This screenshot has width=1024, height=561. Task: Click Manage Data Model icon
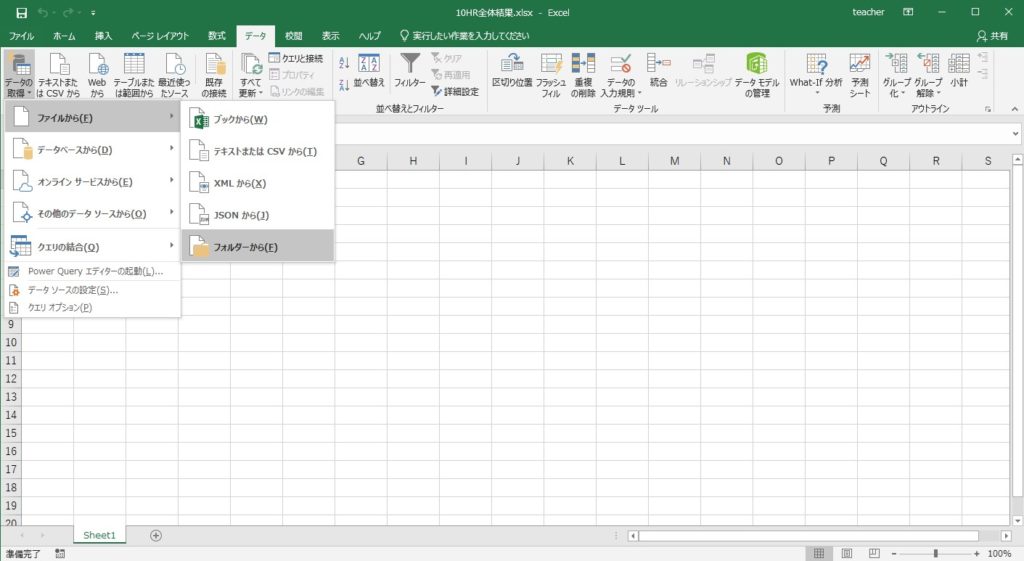(757, 76)
